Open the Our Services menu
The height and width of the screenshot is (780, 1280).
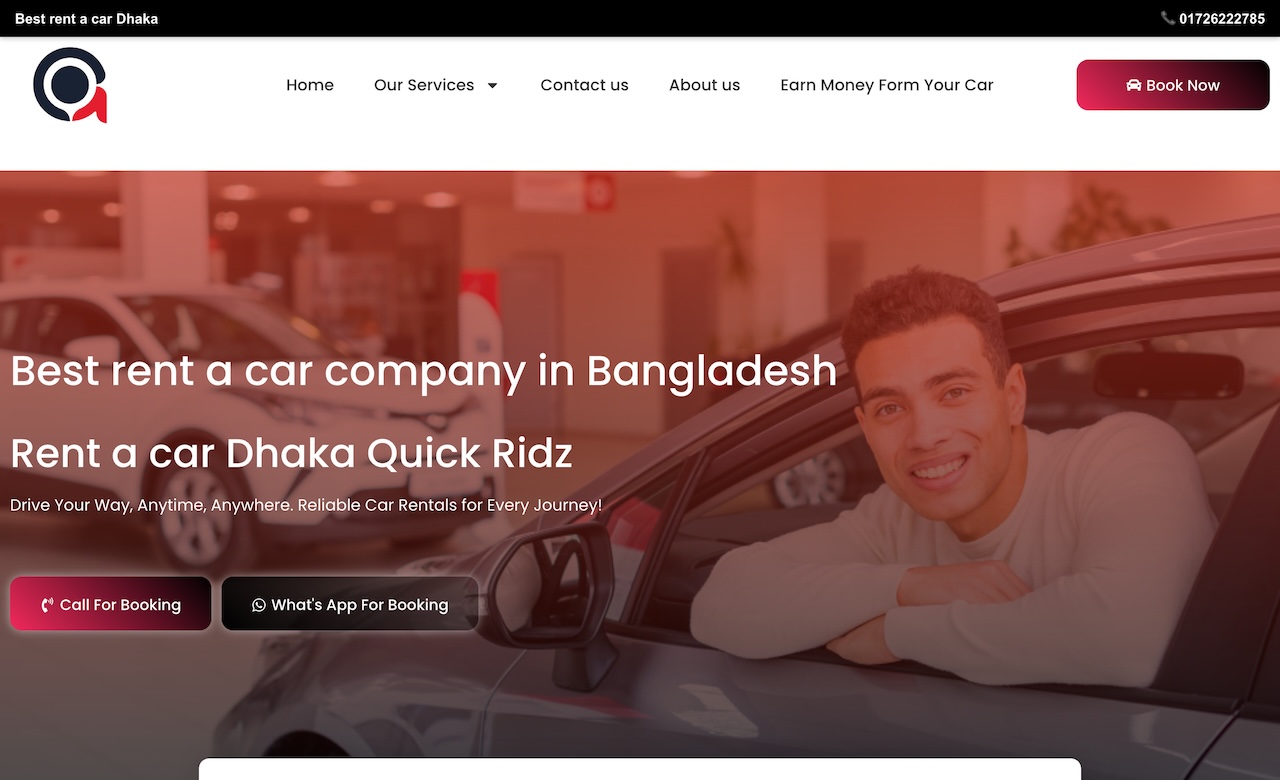coord(424,85)
